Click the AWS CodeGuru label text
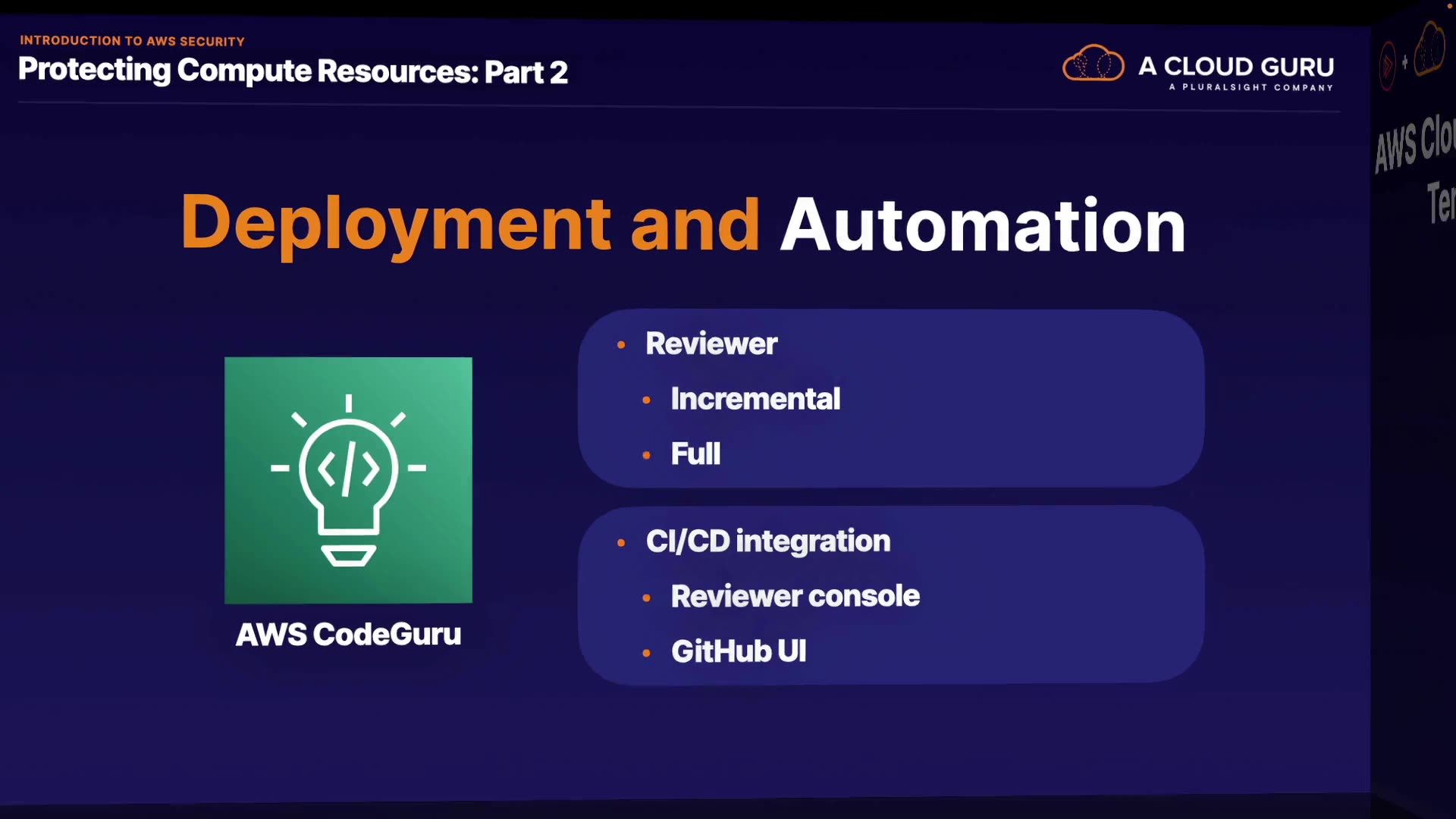 [x=348, y=634]
